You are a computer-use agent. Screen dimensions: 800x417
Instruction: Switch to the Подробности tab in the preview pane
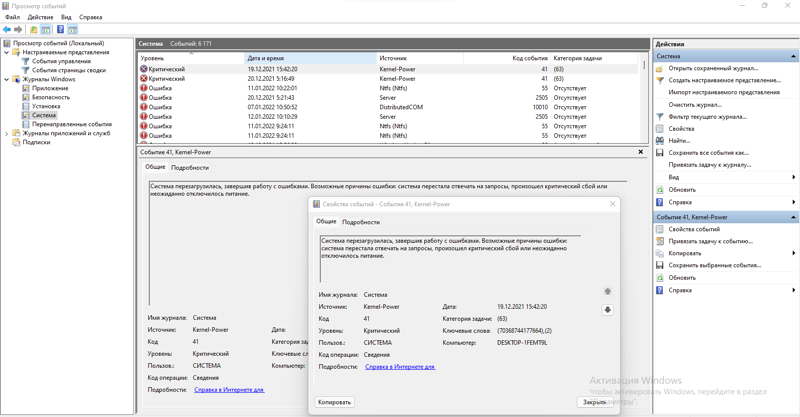[190, 167]
